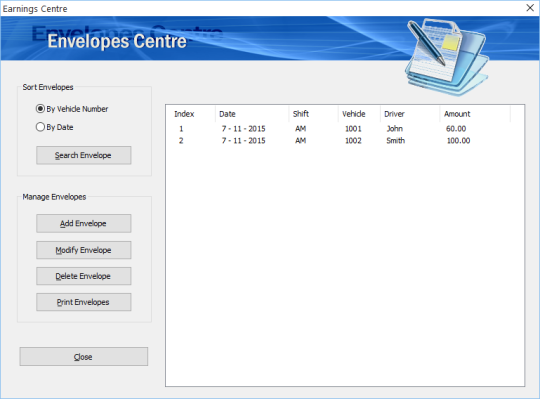Close the Earnings Centre window with X
This screenshot has width=540, height=399.
(x=530, y=8)
